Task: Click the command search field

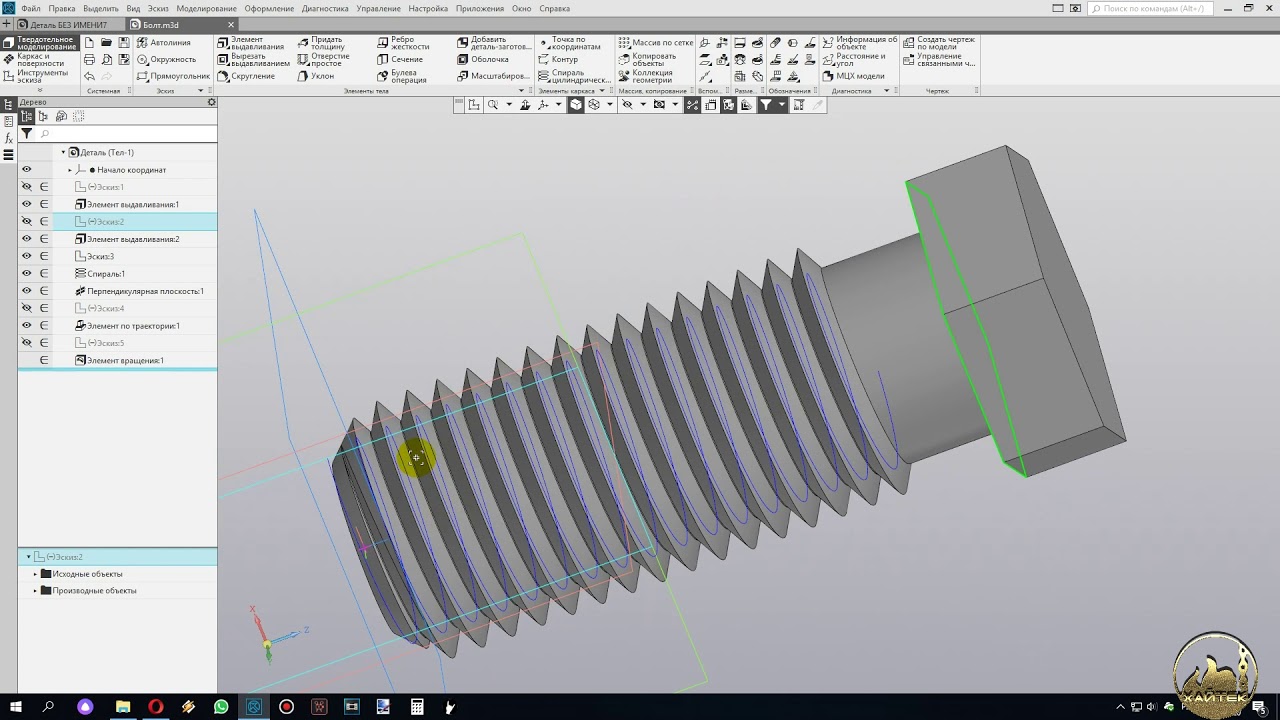Action: 1153,8
